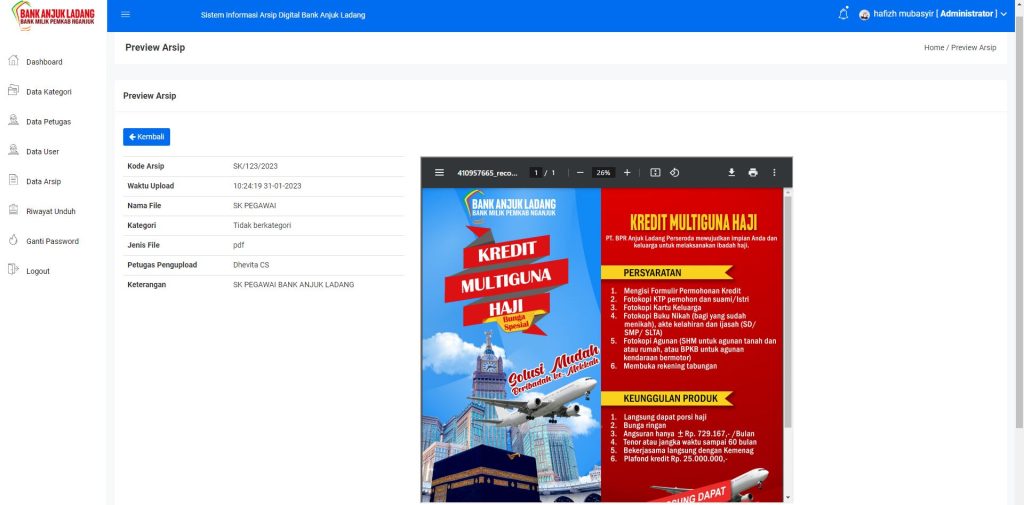This screenshot has width=1024, height=505.
Task: Click the Data Kategori folder icon
Action: [13, 90]
